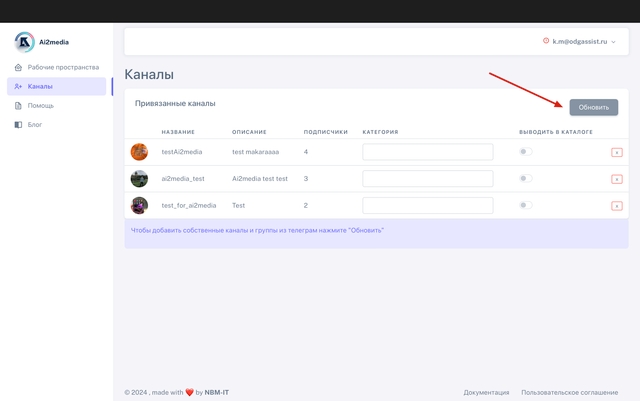This screenshot has height=401, width=640.
Task: Go to Помощь menu item
Action: (x=41, y=105)
